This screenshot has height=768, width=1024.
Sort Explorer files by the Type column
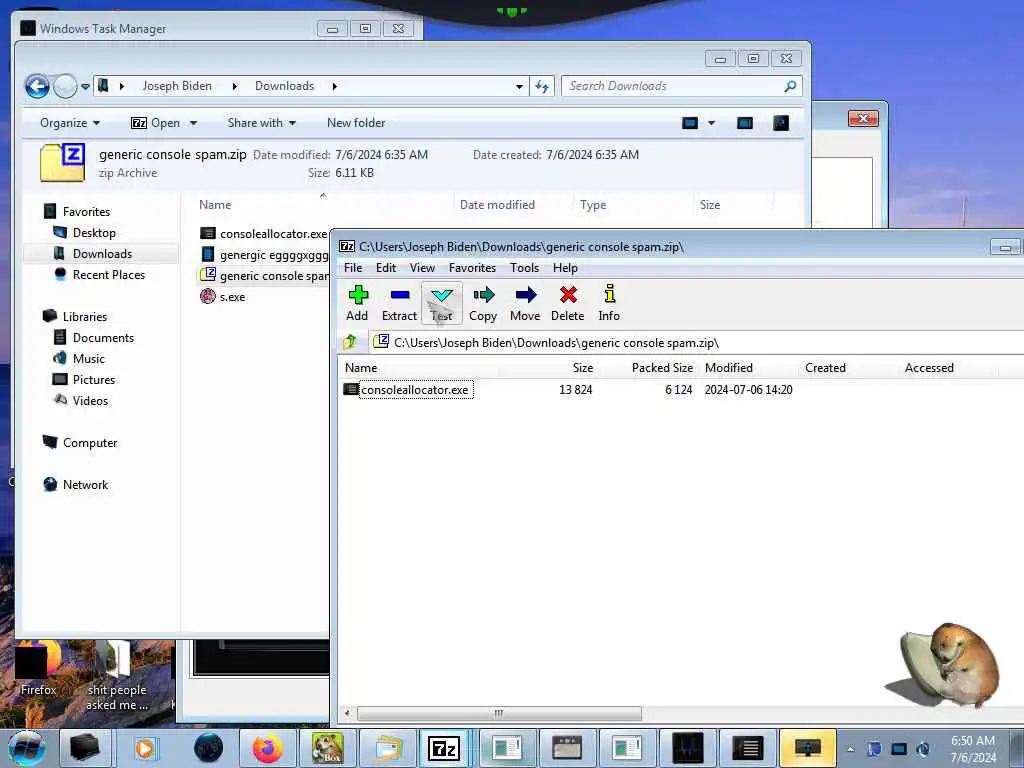point(592,204)
